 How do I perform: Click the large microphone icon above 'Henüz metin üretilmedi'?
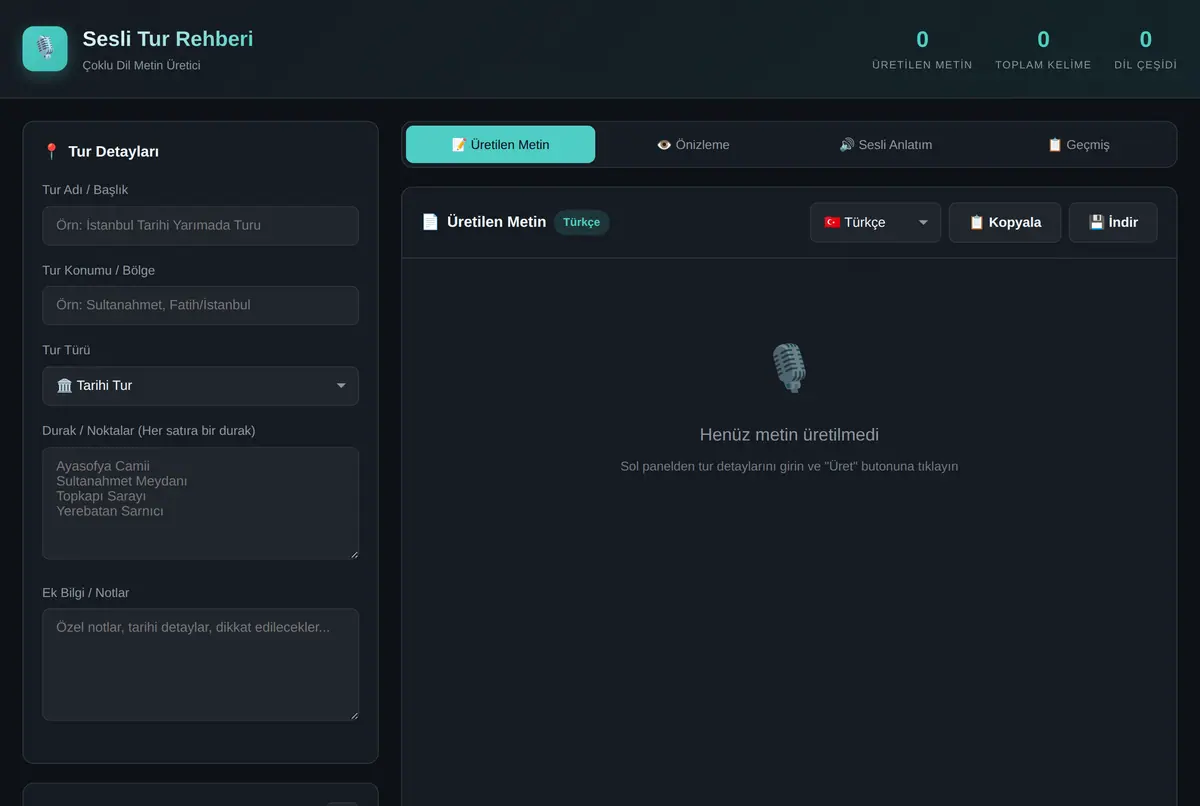click(789, 368)
